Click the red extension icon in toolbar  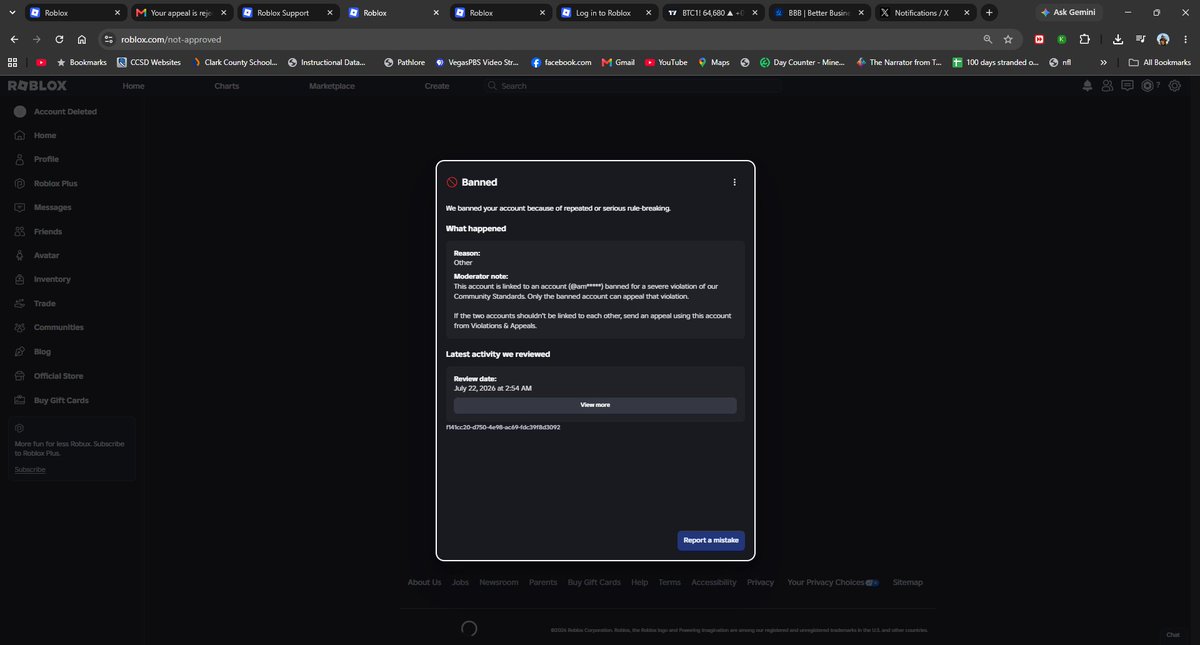click(1040, 39)
